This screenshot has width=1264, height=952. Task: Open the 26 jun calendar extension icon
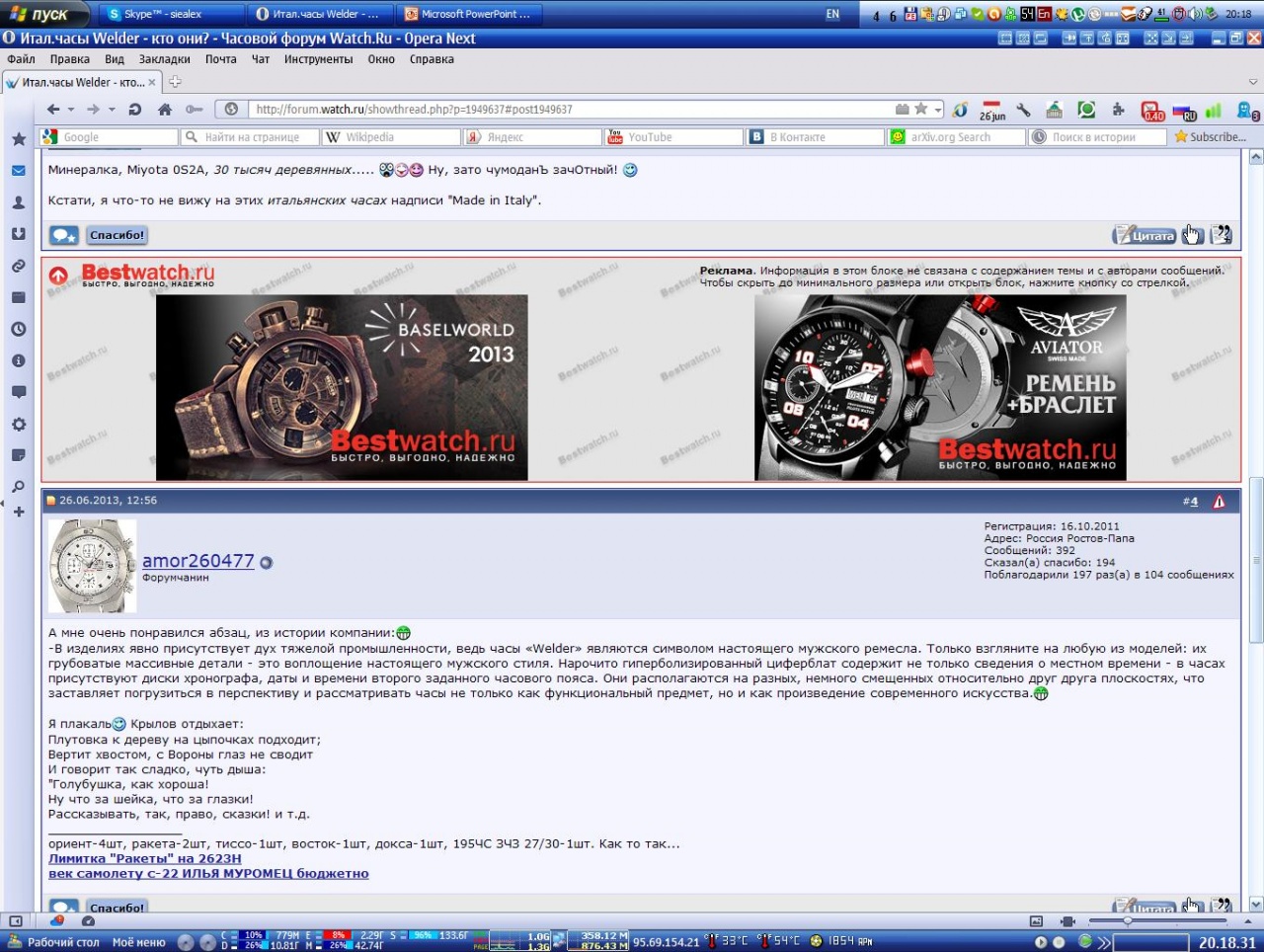tap(991, 111)
